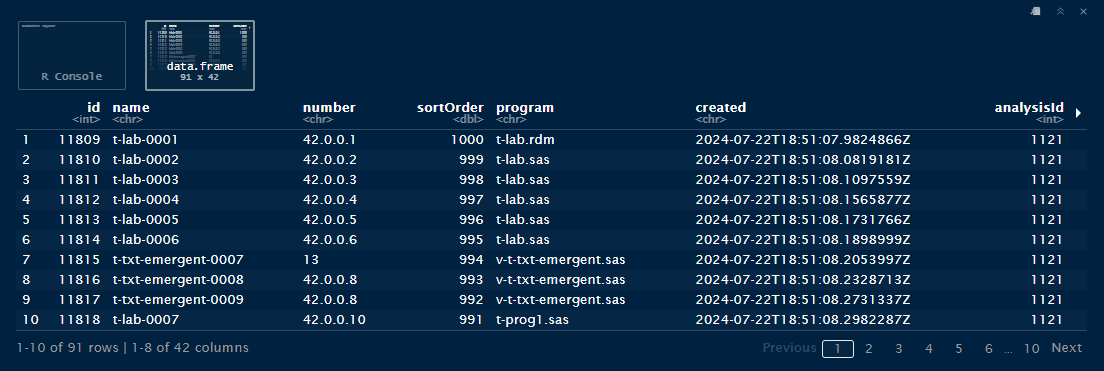
Task: Click the created column header
Action: pos(720,108)
